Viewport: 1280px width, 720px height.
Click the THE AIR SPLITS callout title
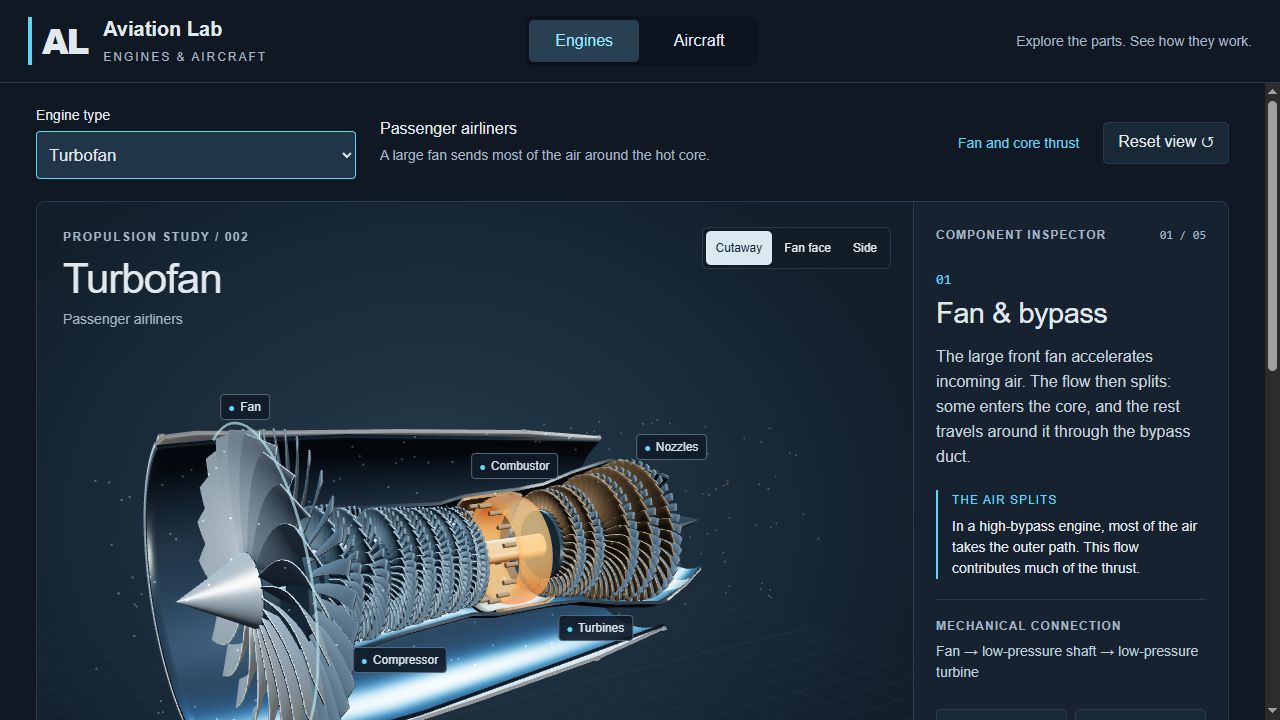[1004, 499]
